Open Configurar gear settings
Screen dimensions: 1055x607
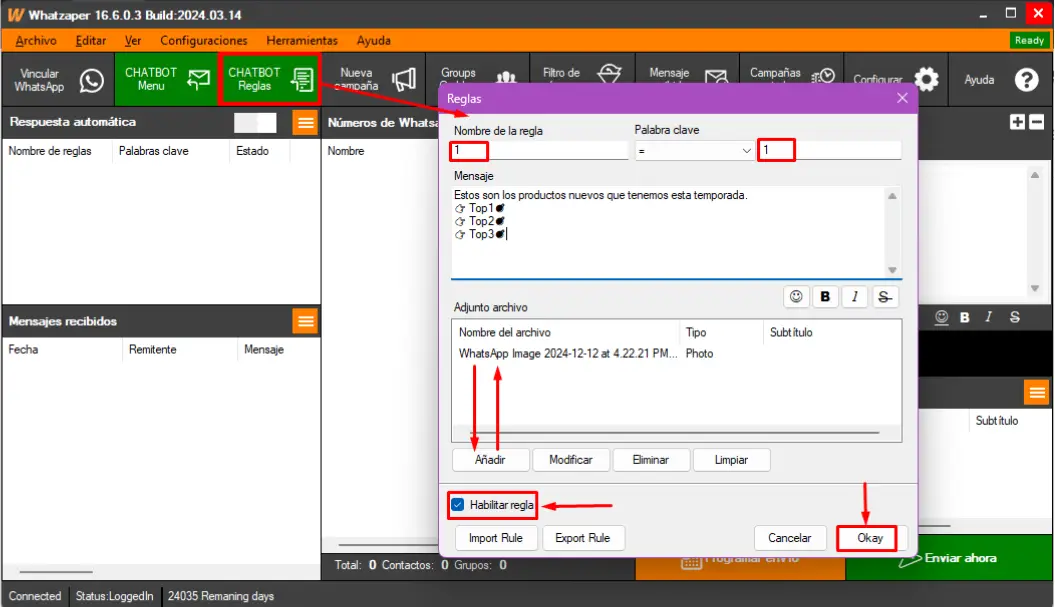[x=926, y=80]
